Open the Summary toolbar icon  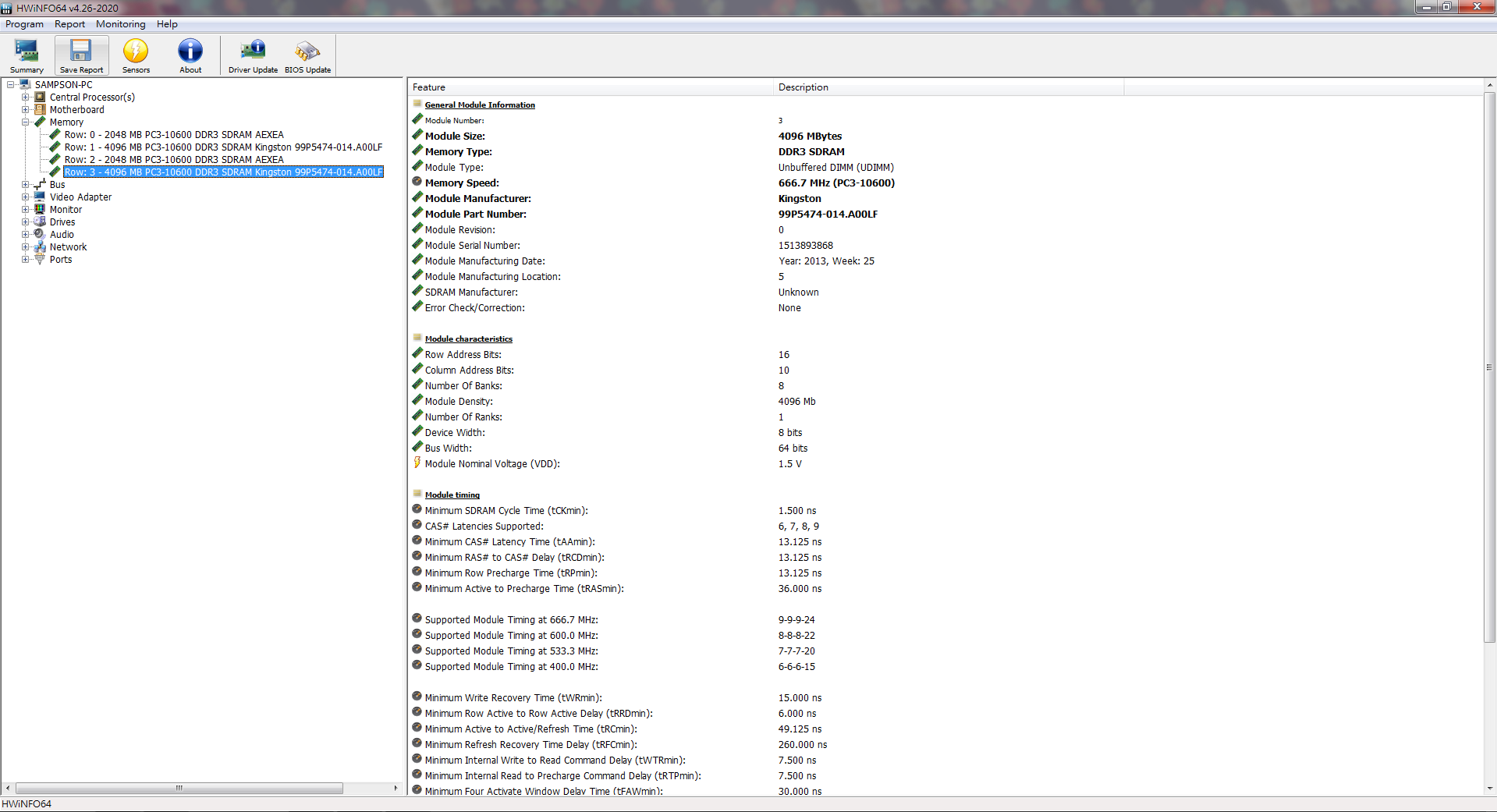[27, 55]
